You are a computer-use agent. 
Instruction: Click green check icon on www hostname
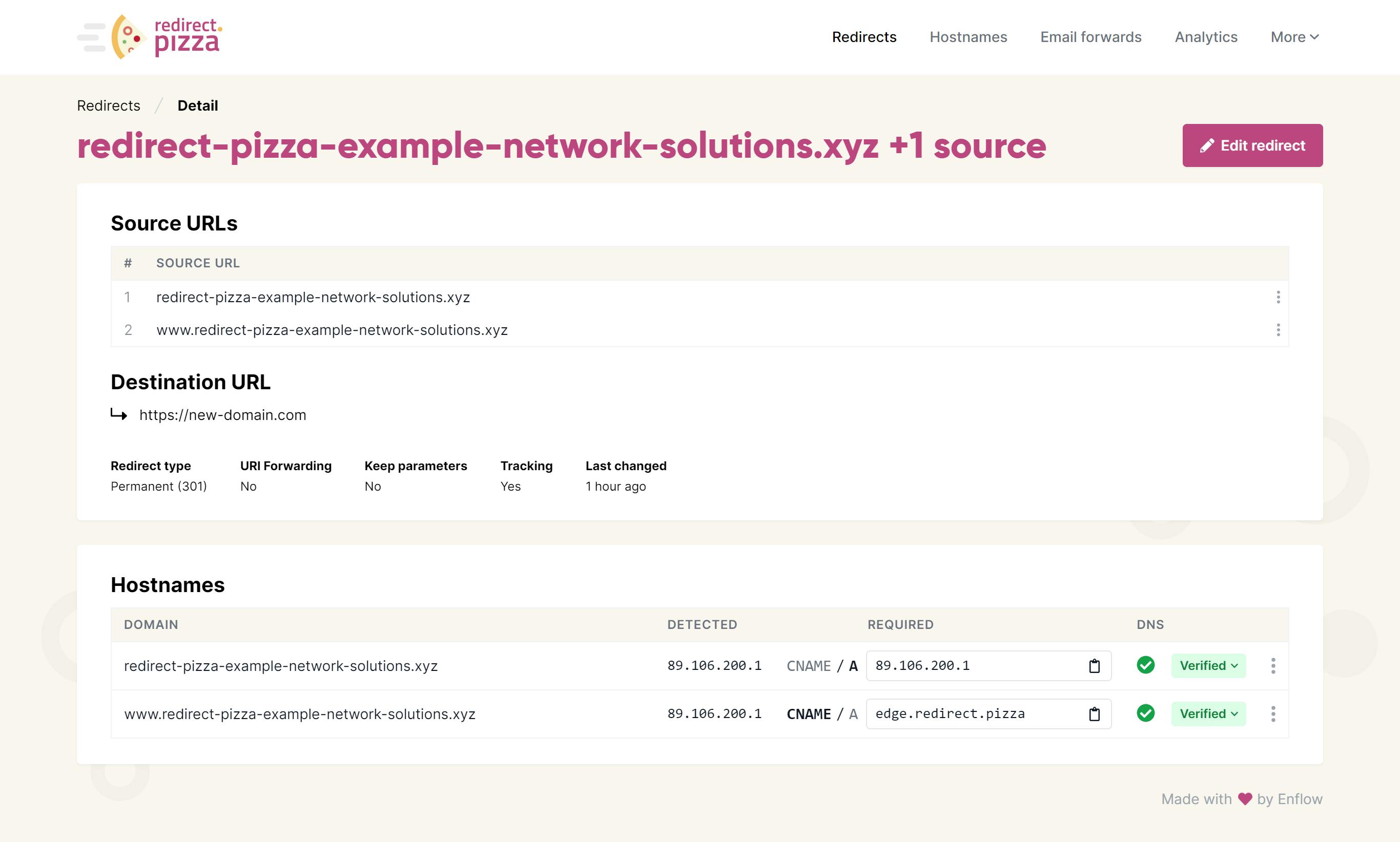coord(1145,713)
